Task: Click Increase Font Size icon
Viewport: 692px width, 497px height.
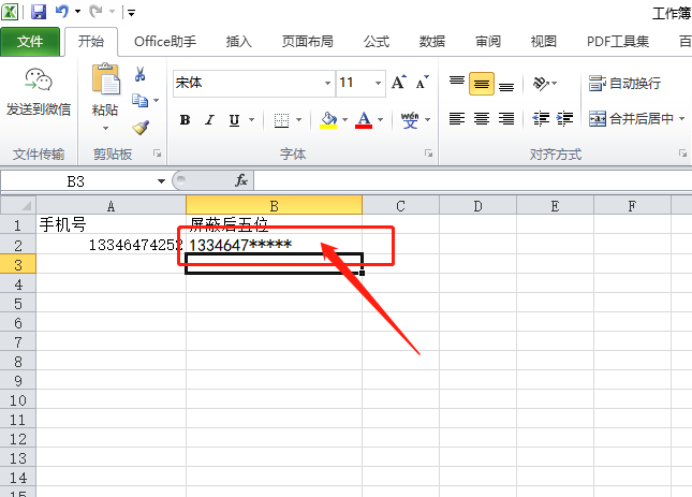Action: [x=399, y=83]
